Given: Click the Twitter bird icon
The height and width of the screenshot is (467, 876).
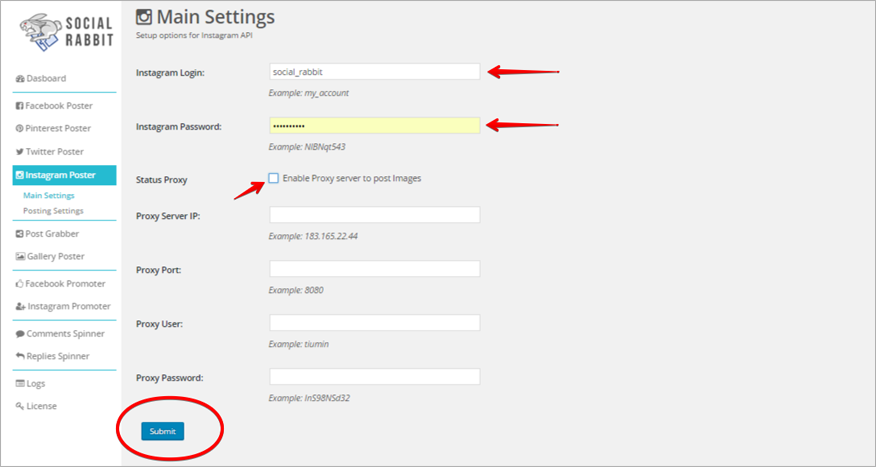Looking at the screenshot, I should tap(20, 152).
